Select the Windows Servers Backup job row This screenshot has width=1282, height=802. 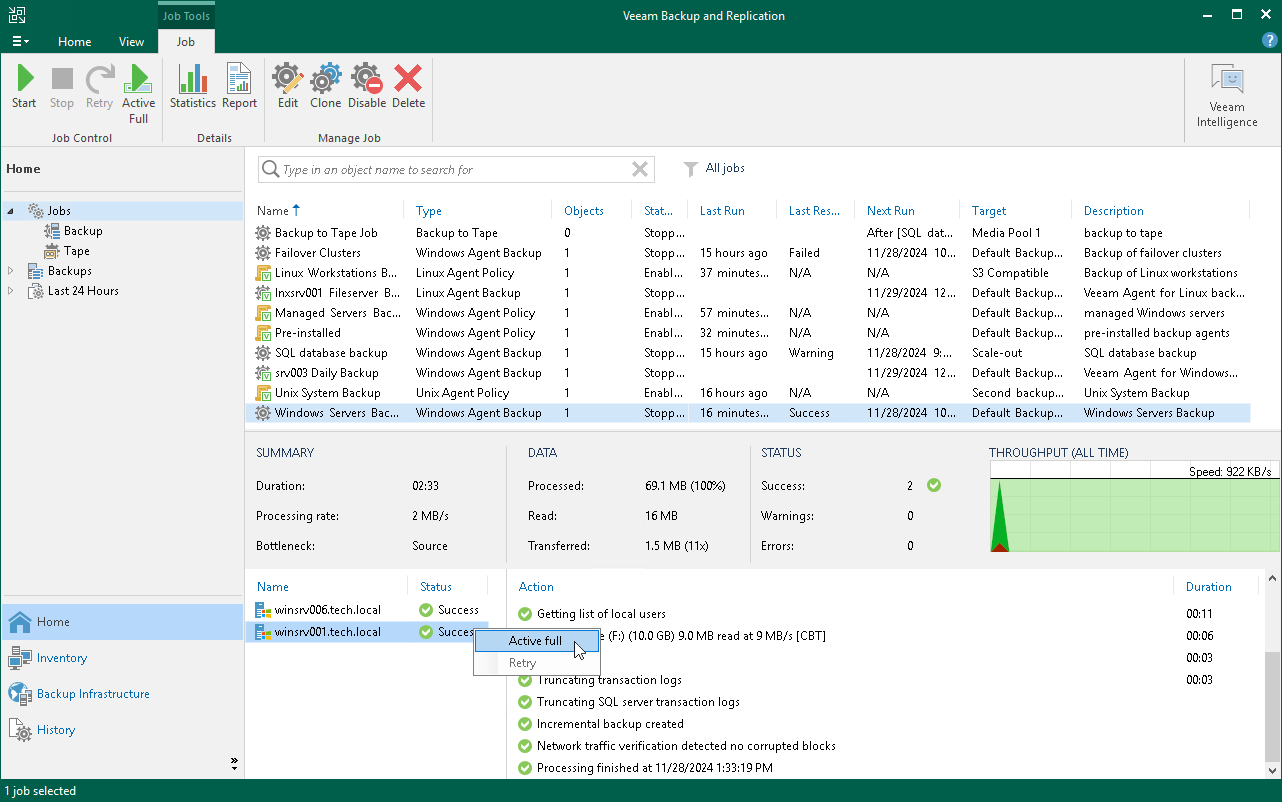(x=748, y=413)
